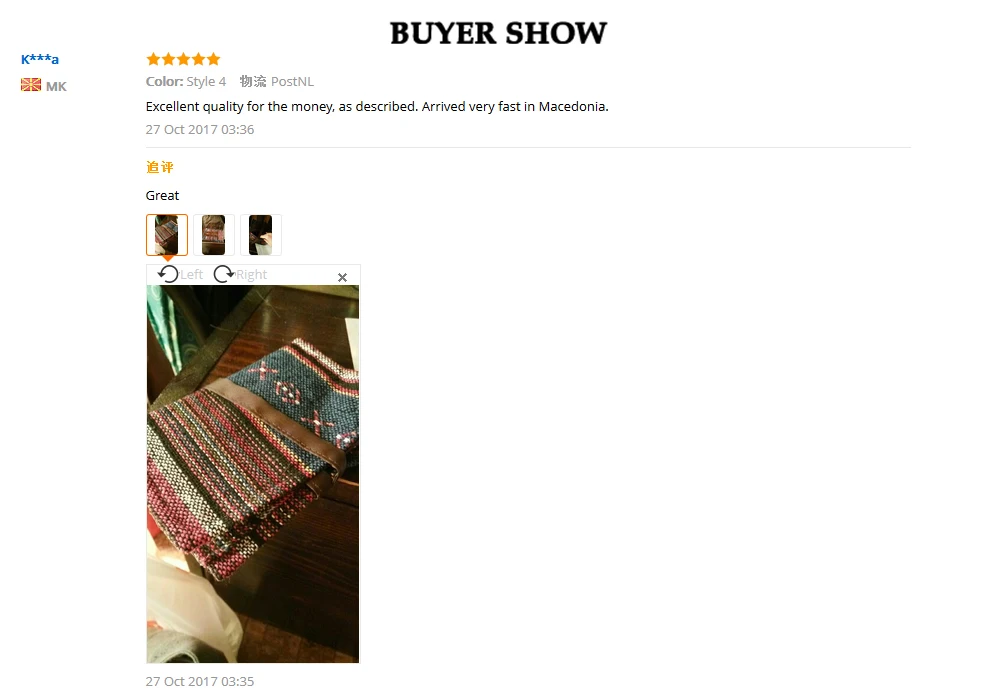Click the five-star rating icons
The height and width of the screenshot is (696, 1000).
pos(183,59)
